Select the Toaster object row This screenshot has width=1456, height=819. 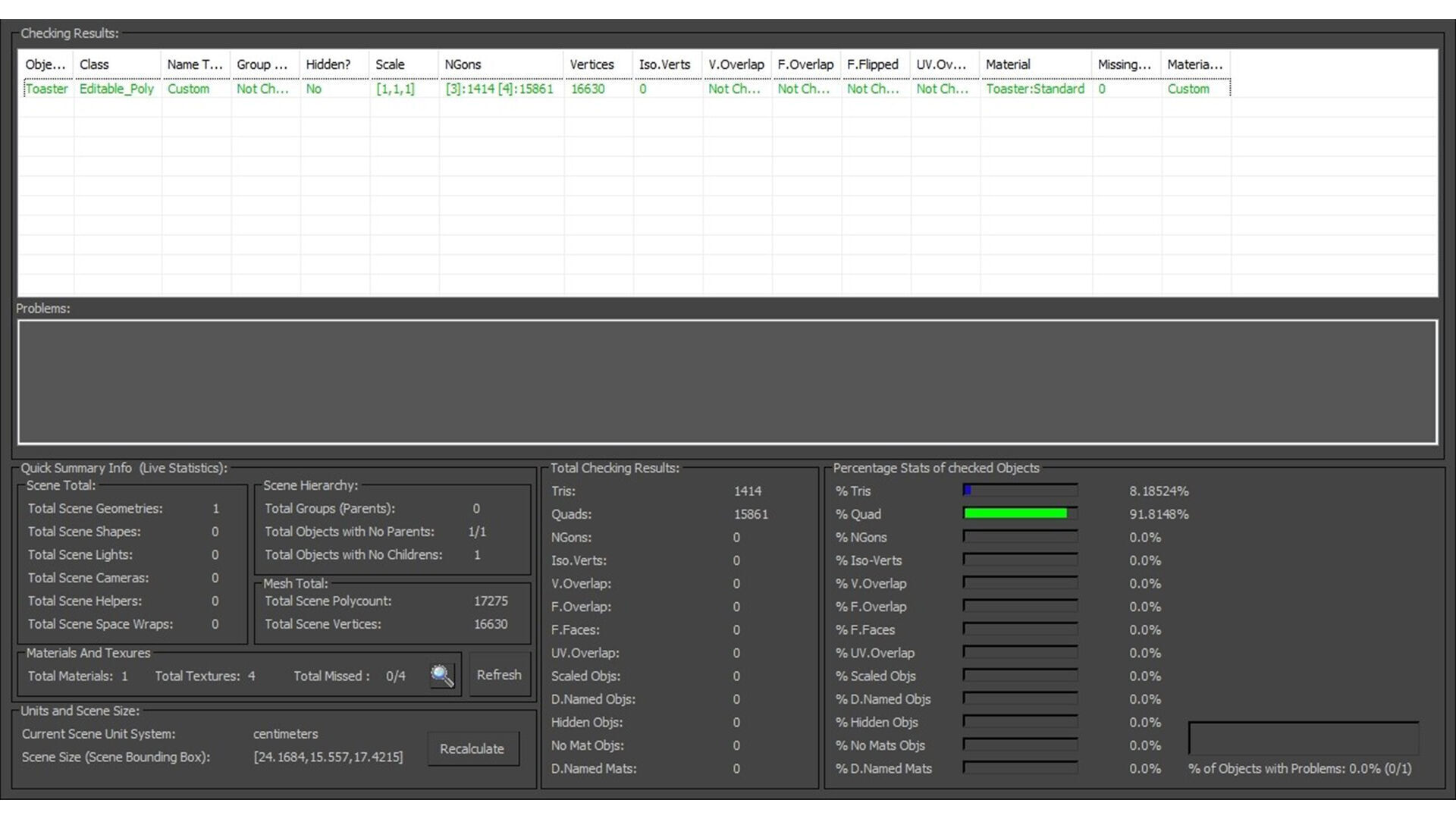(46, 89)
